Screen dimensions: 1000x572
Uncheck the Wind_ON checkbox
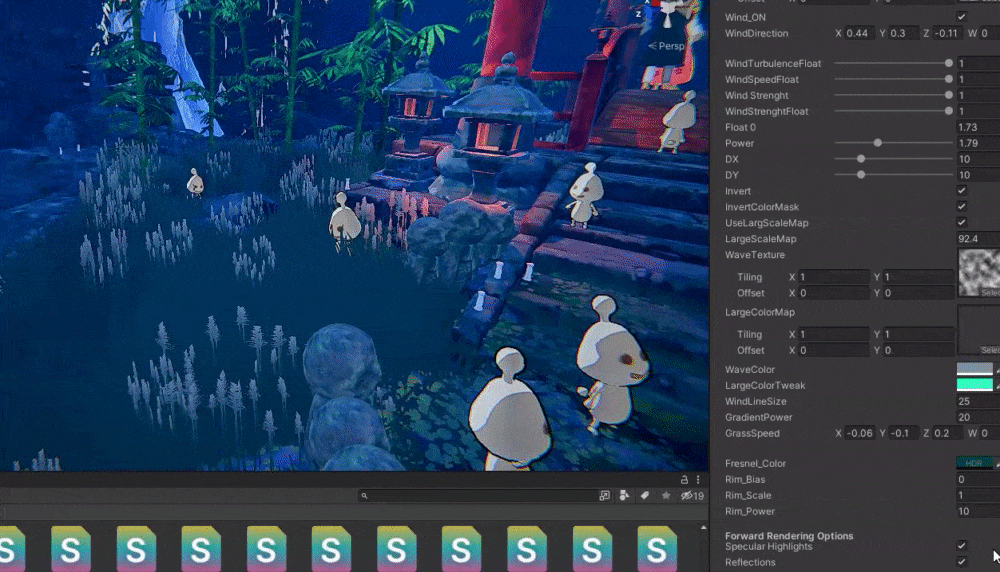[x=962, y=17]
